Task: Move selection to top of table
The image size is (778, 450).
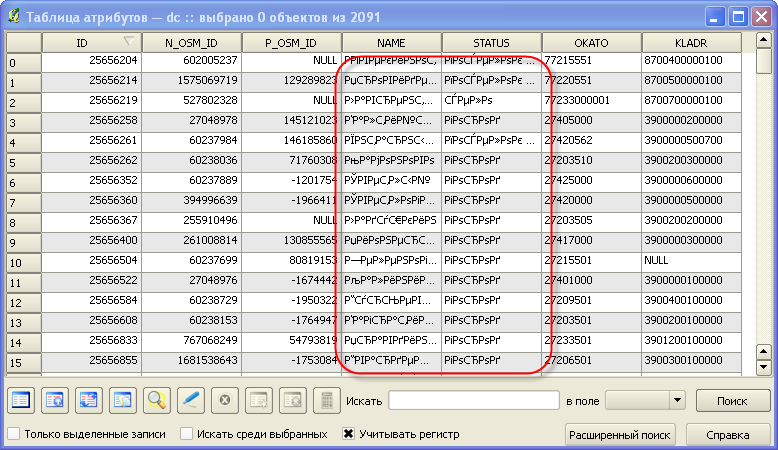Action: click(x=55, y=400)
